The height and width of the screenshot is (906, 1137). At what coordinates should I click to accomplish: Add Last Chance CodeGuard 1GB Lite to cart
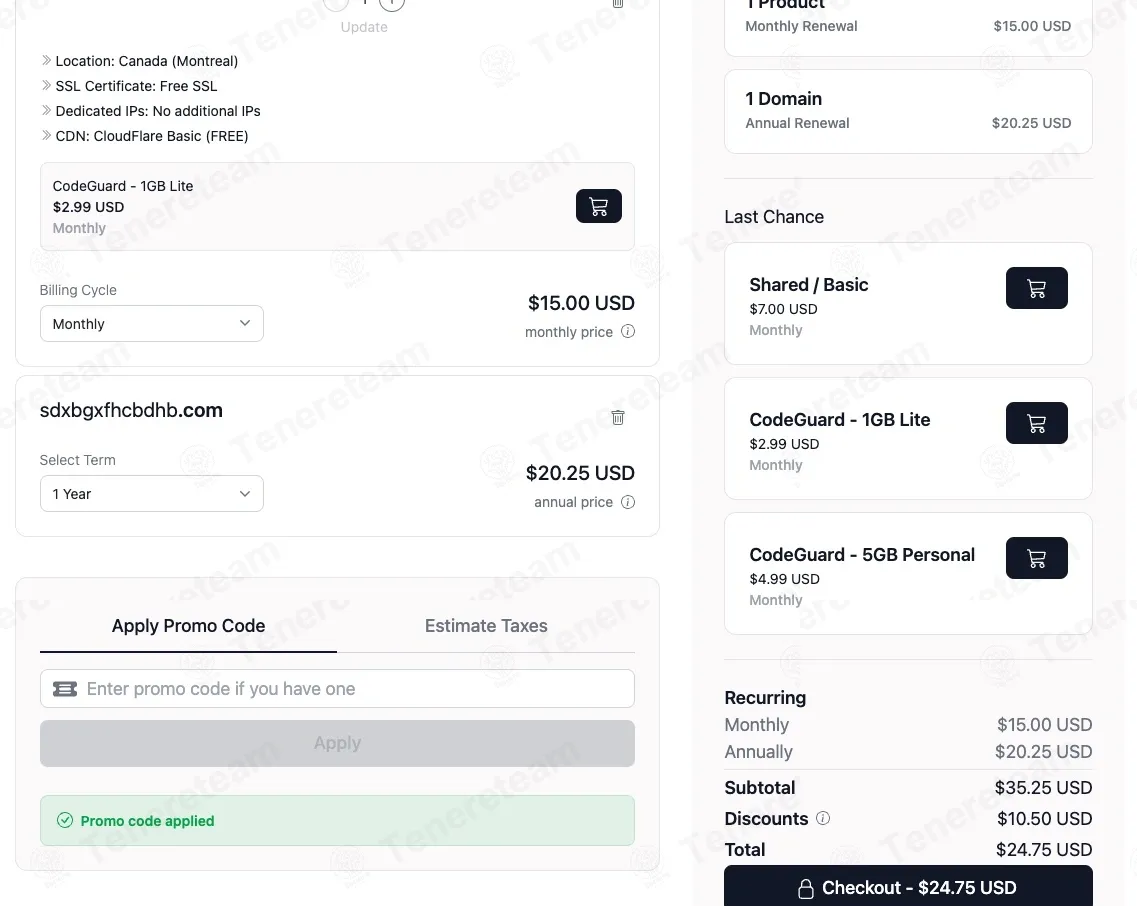pos(1036,423)
